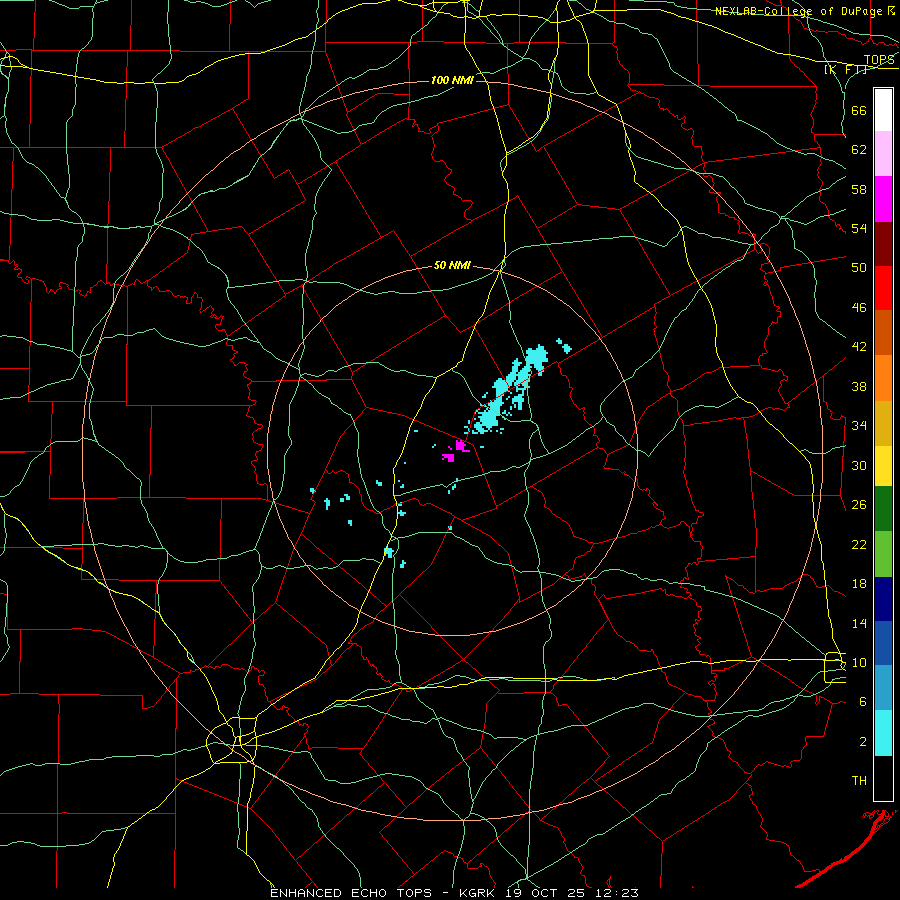Click the TH threshold label
This screenshot has width=900, height=900.
point(859,781)
